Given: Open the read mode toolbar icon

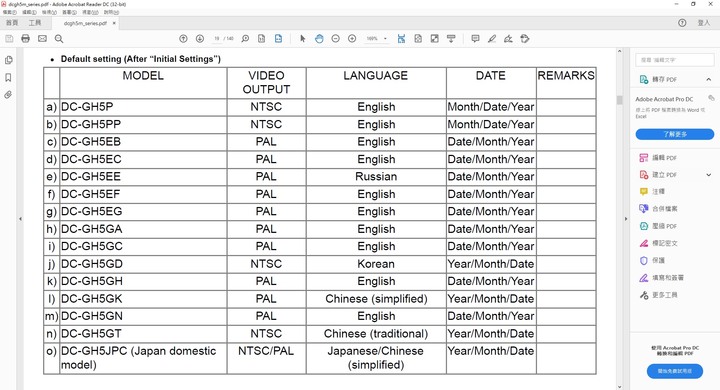Looking at the screenshot, I should (451, 39).
